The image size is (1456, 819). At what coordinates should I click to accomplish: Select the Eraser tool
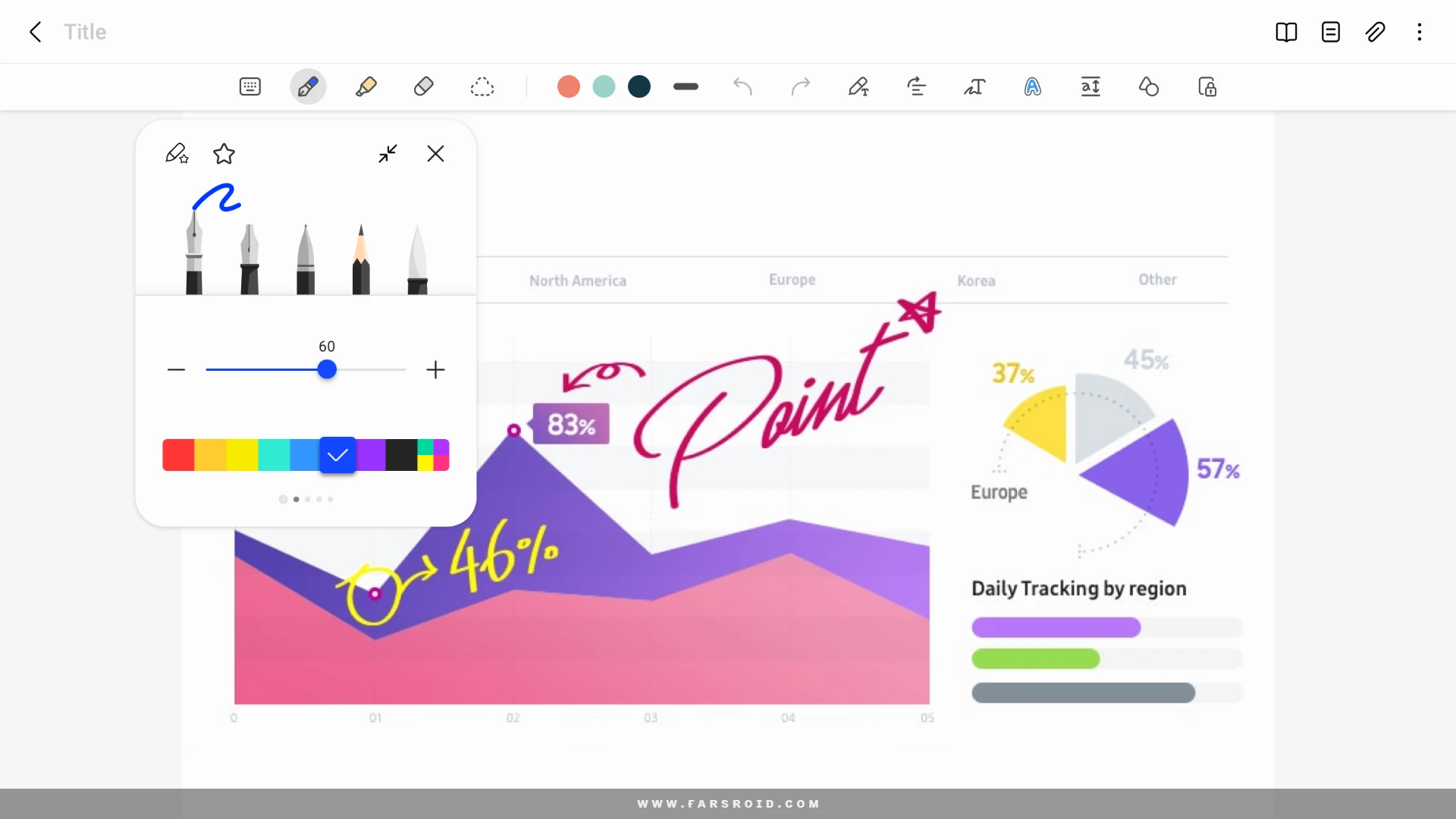pos(424,86)
